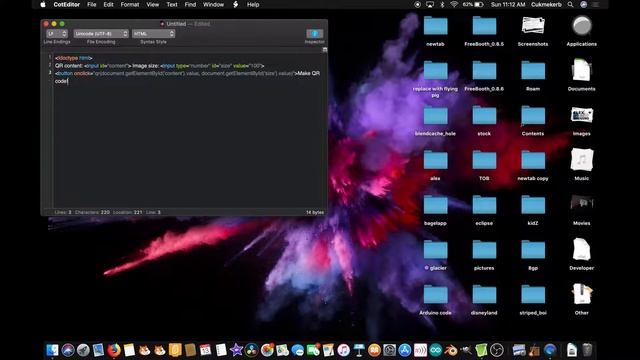Screen dimensions: 640x360
Task: Open Firefox from the Dock
Action: (x=114, y=350)
